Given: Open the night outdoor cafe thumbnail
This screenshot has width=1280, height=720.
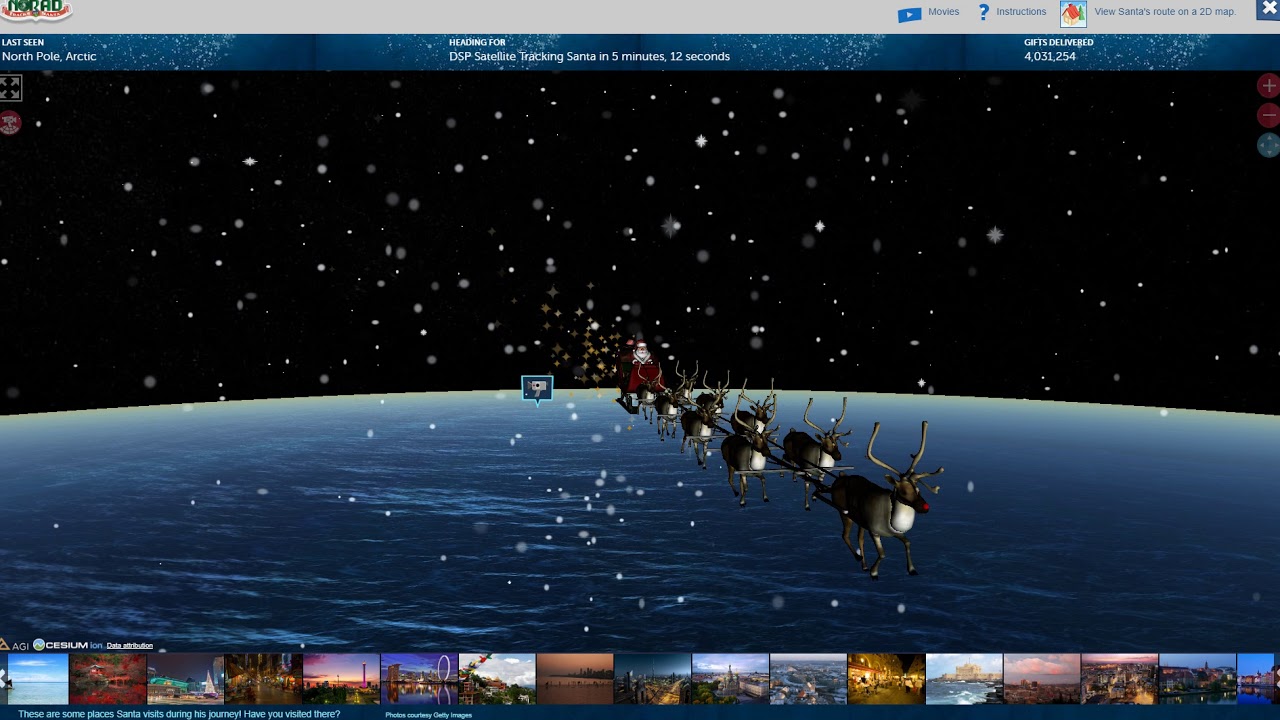Looking at the screenshot, I should [887, 679].
